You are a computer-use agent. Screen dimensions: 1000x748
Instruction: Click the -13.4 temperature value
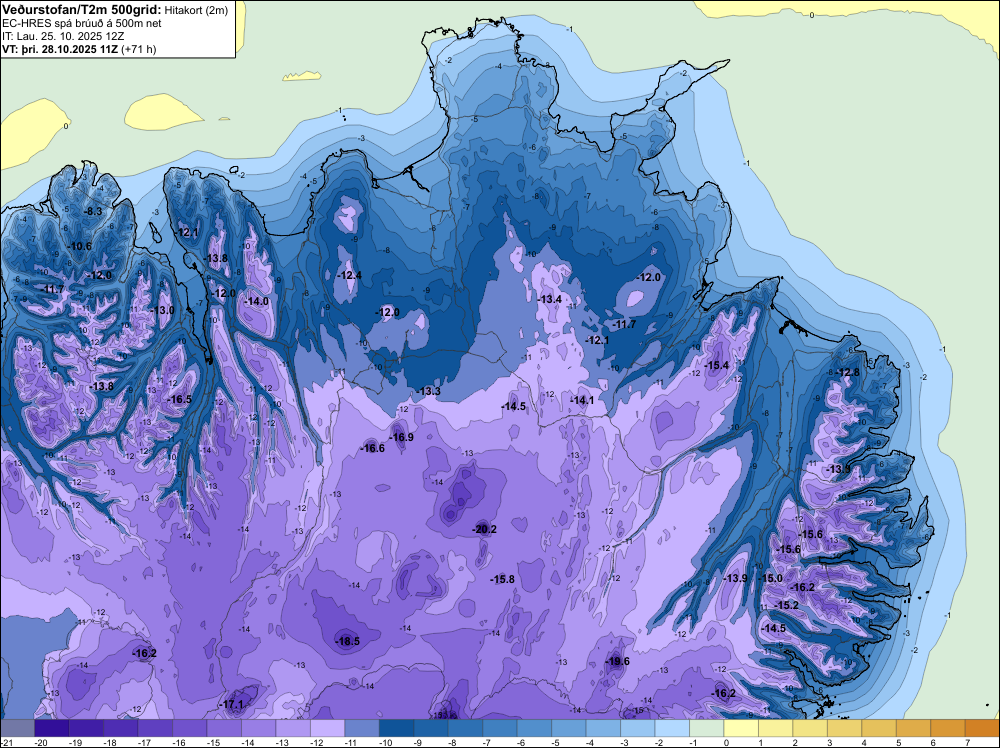click(550, 299)
